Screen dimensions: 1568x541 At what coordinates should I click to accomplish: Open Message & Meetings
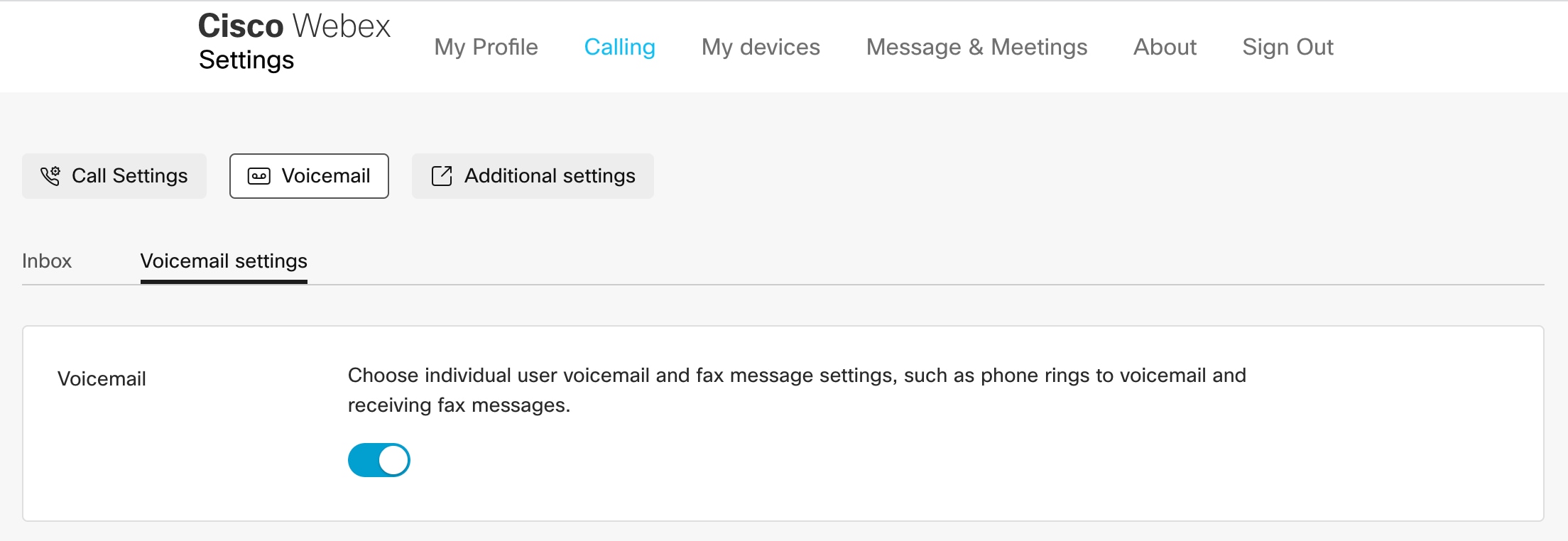[976, 47]
